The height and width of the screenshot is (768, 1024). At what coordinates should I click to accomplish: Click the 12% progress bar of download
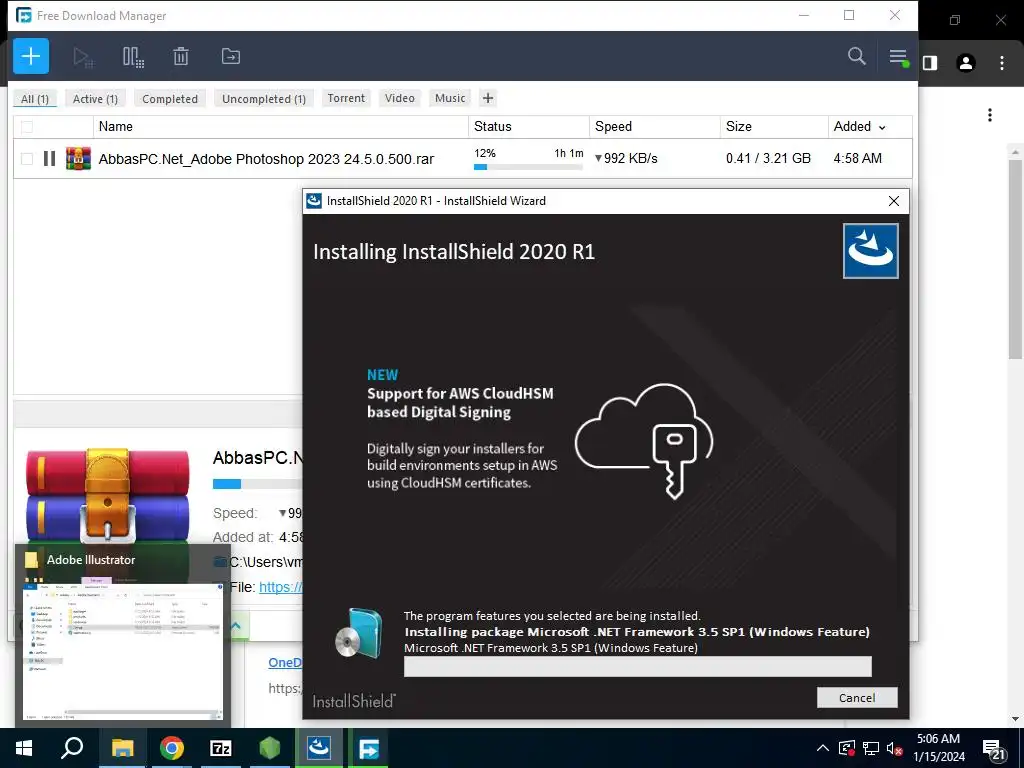point(528,167)
